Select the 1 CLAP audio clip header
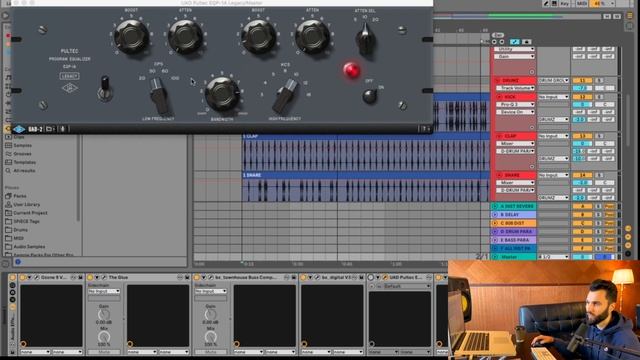640x360 pixels. (x=366, y=136)
